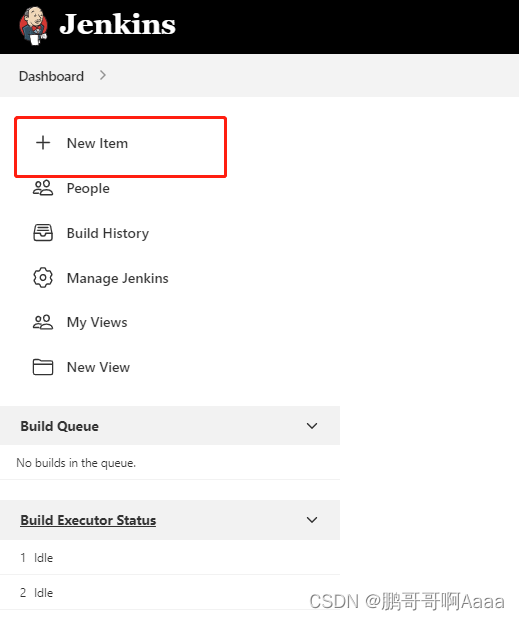Screen dimensions: 519x620
Task: Open the Manage Jenkins text link
Action: [x=118, y=278]
